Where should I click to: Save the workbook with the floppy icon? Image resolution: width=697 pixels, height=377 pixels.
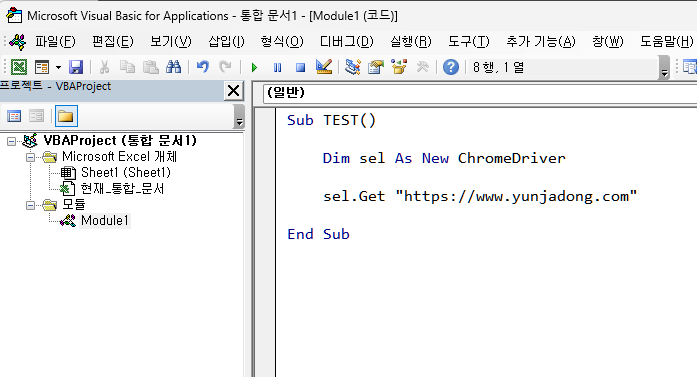(x=76, y=67)
